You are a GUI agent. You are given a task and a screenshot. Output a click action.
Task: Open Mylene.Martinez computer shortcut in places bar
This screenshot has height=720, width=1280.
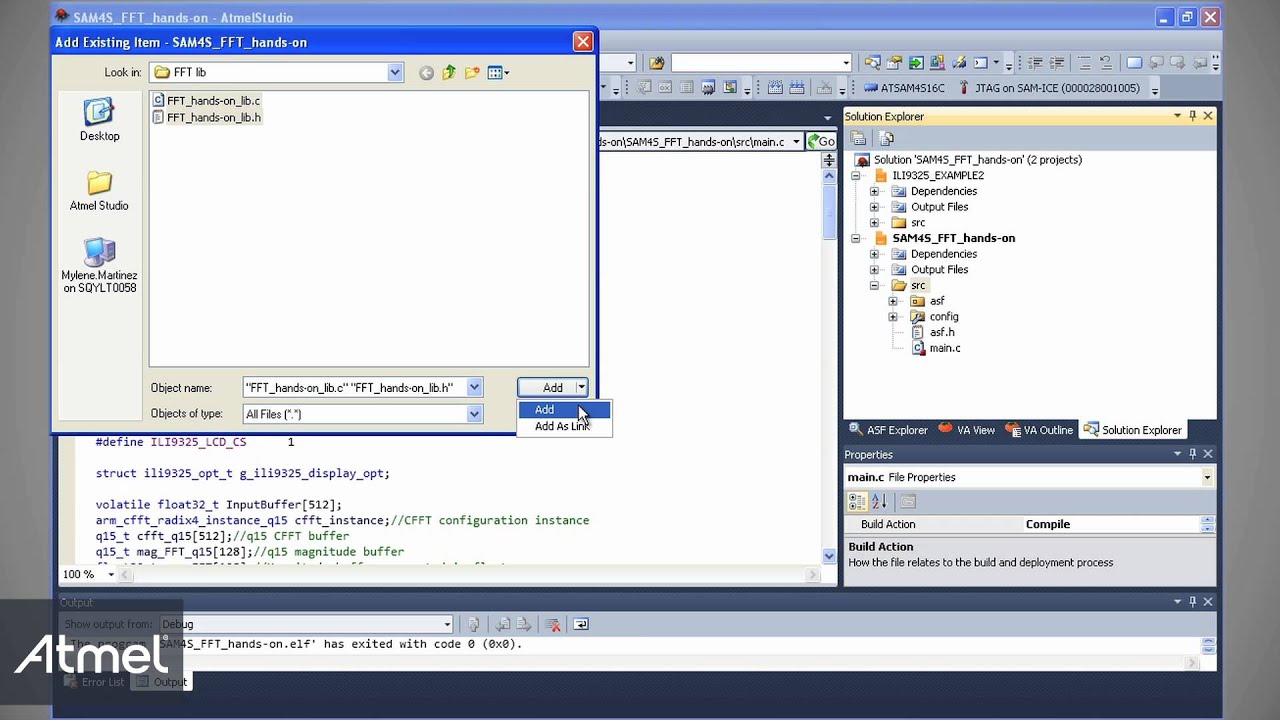(x=99, y=266)
